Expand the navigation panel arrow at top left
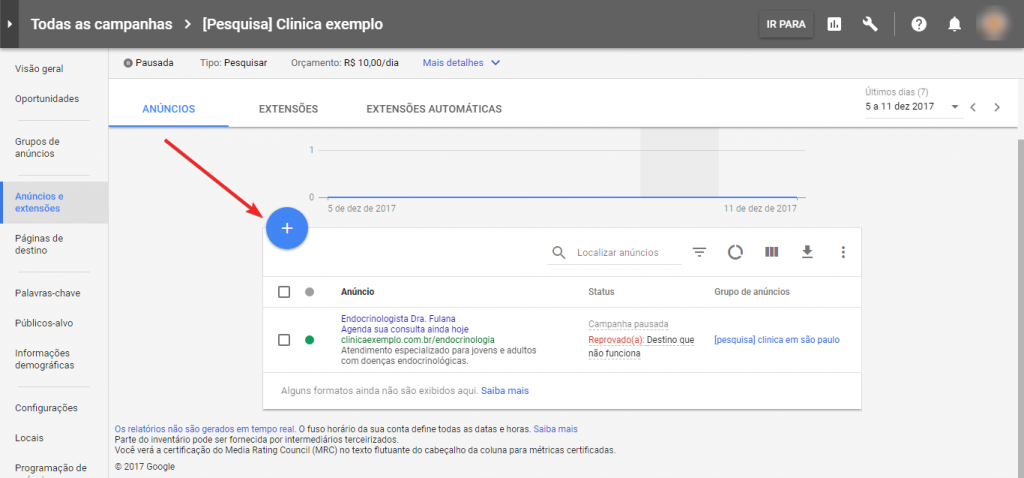Viewport: 1024px width, 478px height. coord(9,25)
